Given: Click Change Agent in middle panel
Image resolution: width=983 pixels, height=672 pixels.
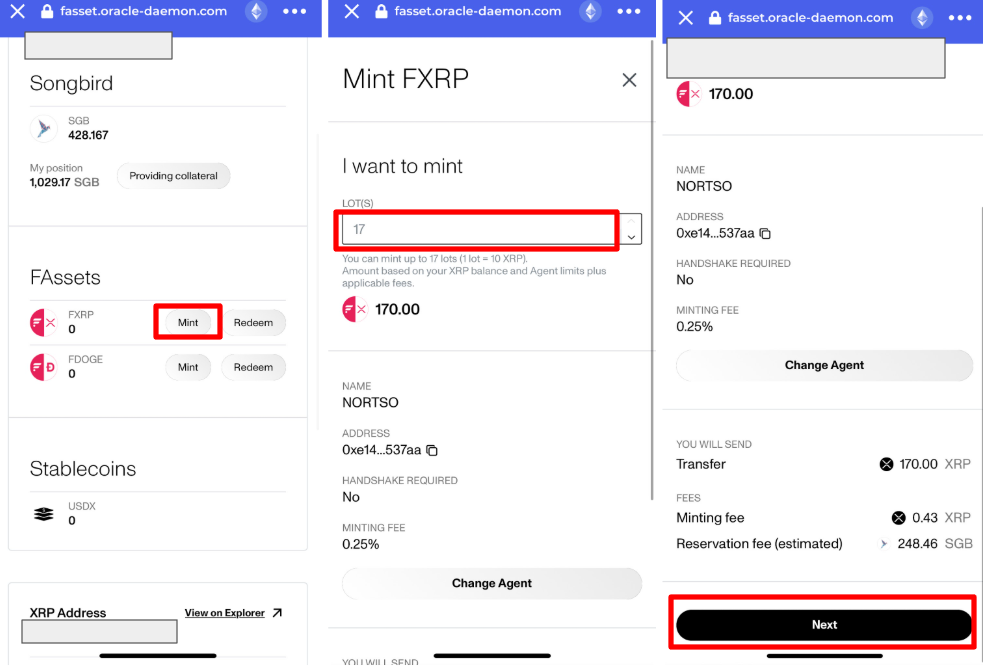Looking at the screenshot, I should click(x=492, y=583).
